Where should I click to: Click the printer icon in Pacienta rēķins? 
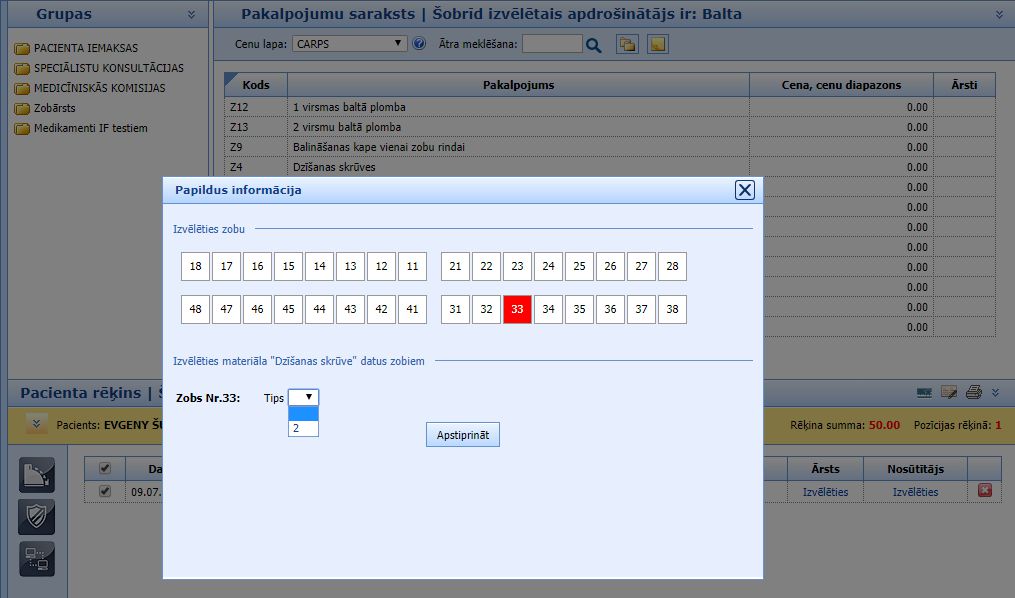click(973, 392)
